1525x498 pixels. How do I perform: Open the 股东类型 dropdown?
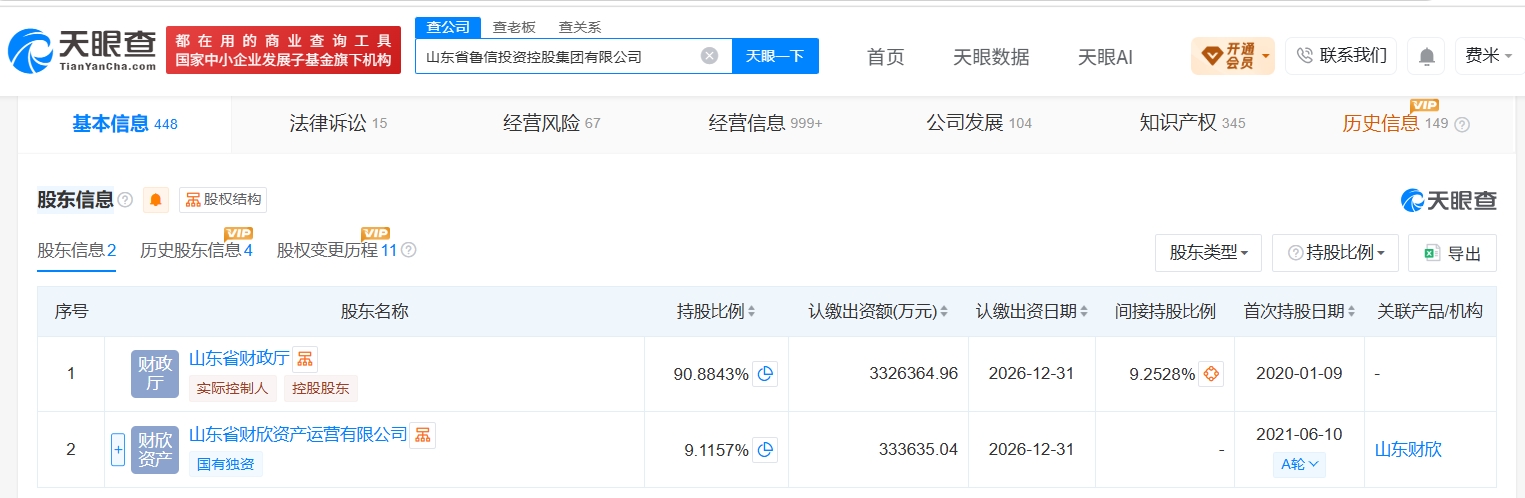coord(1208,253)
